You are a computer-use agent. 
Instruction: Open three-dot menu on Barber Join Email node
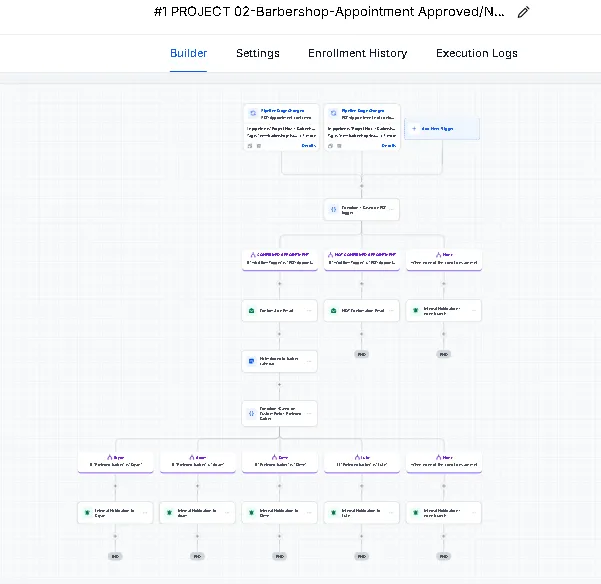coord(309,311)
